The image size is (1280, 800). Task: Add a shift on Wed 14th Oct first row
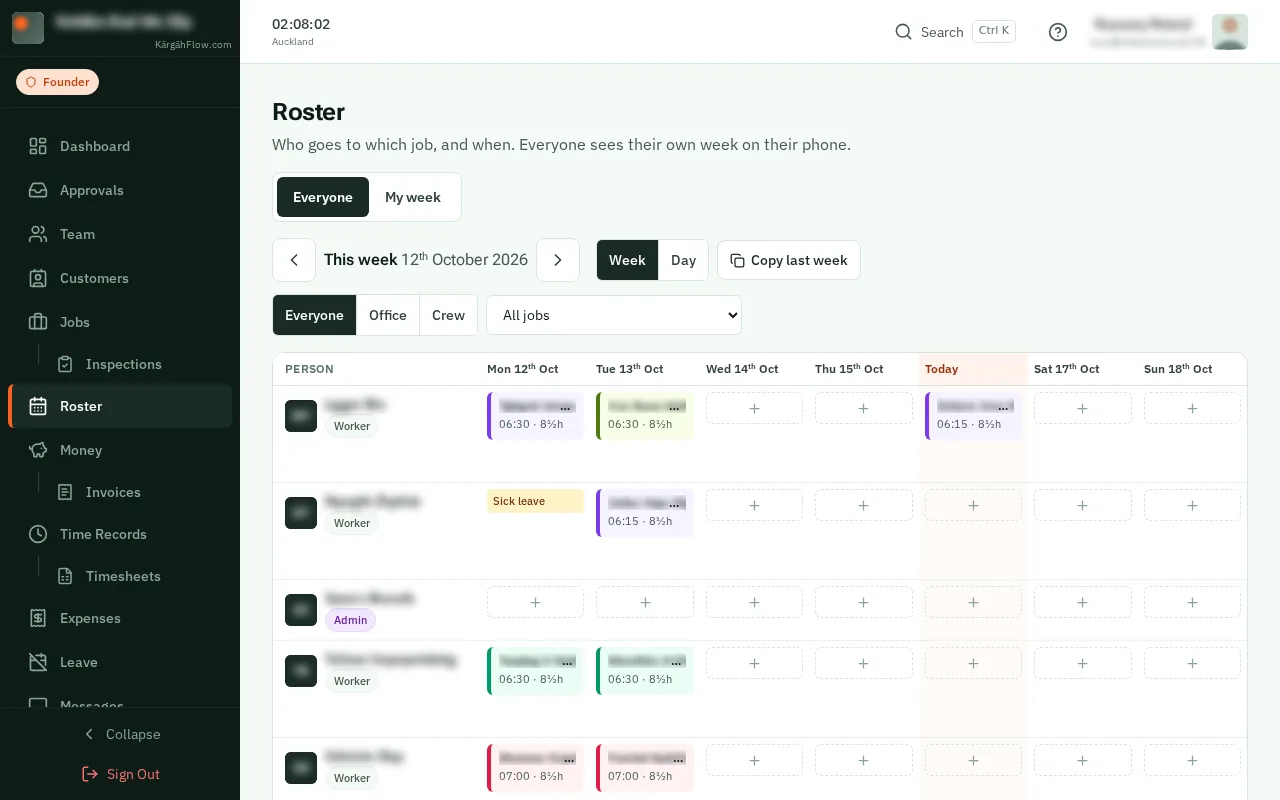754,408
